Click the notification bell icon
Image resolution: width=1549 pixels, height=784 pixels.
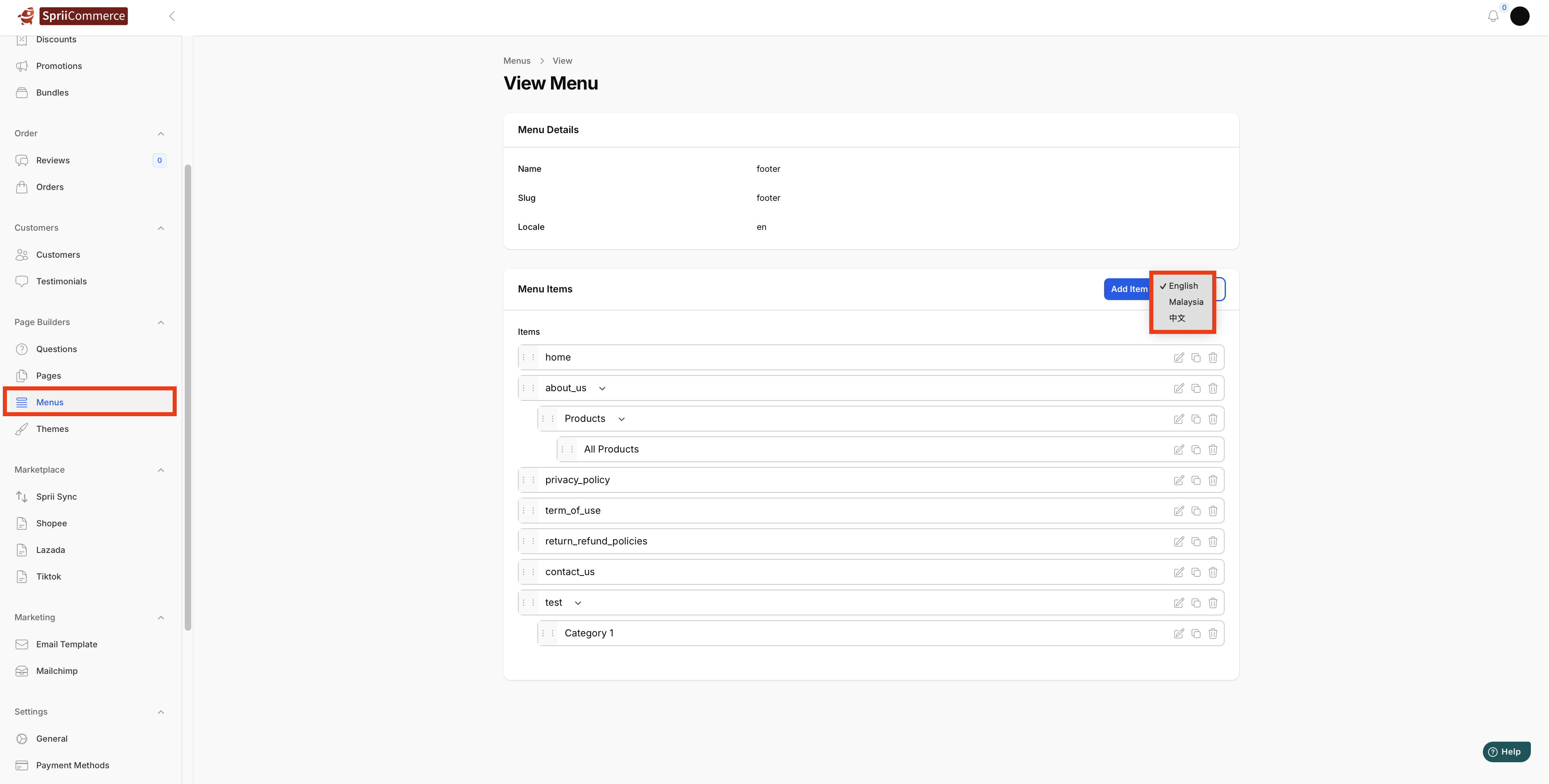[1493, 16]
